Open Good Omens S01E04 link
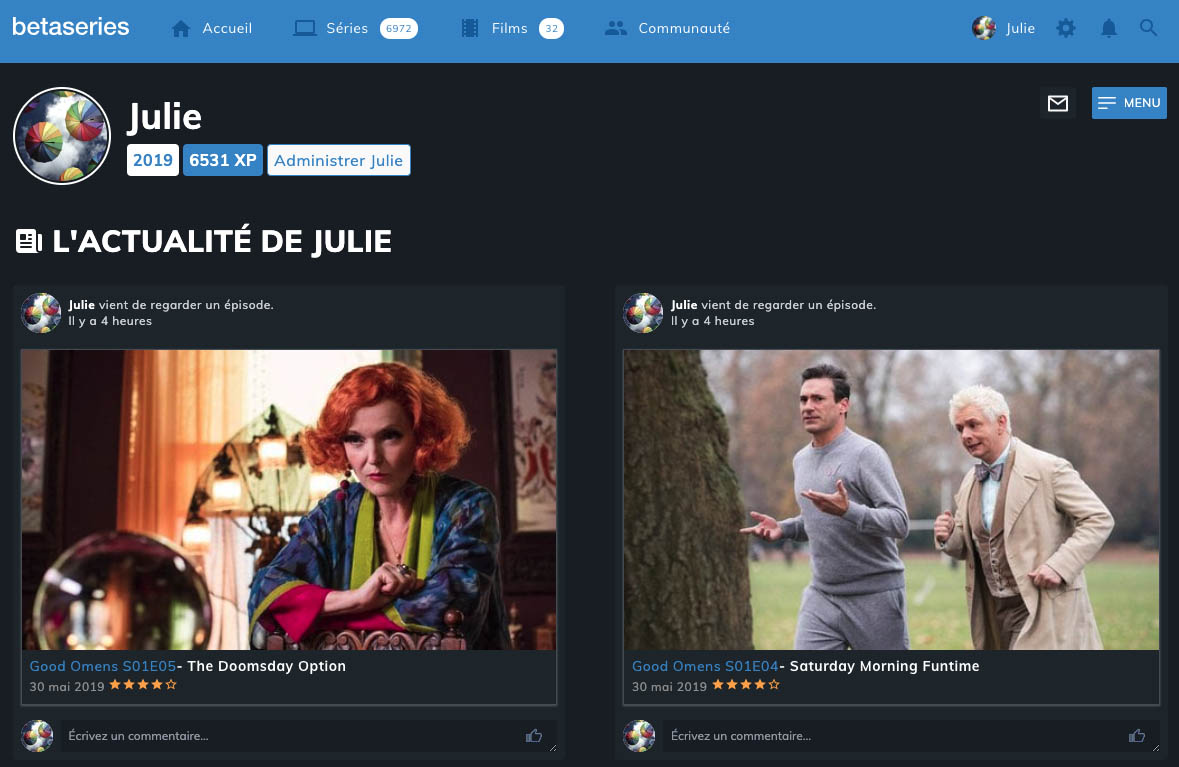1179x767 pixels. coord(705,666)
